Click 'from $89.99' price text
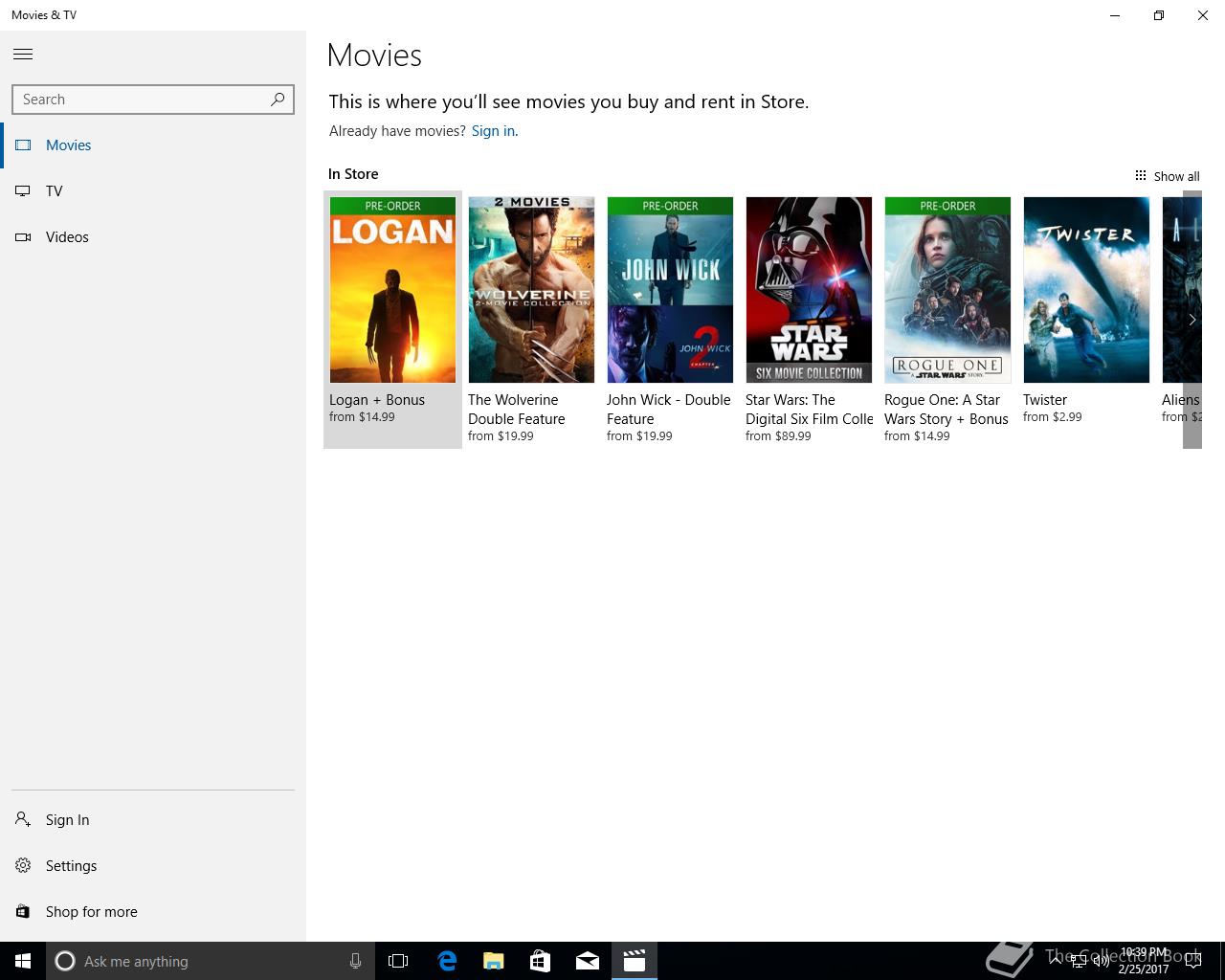1225x980 pixels. [x=778, y=436]
